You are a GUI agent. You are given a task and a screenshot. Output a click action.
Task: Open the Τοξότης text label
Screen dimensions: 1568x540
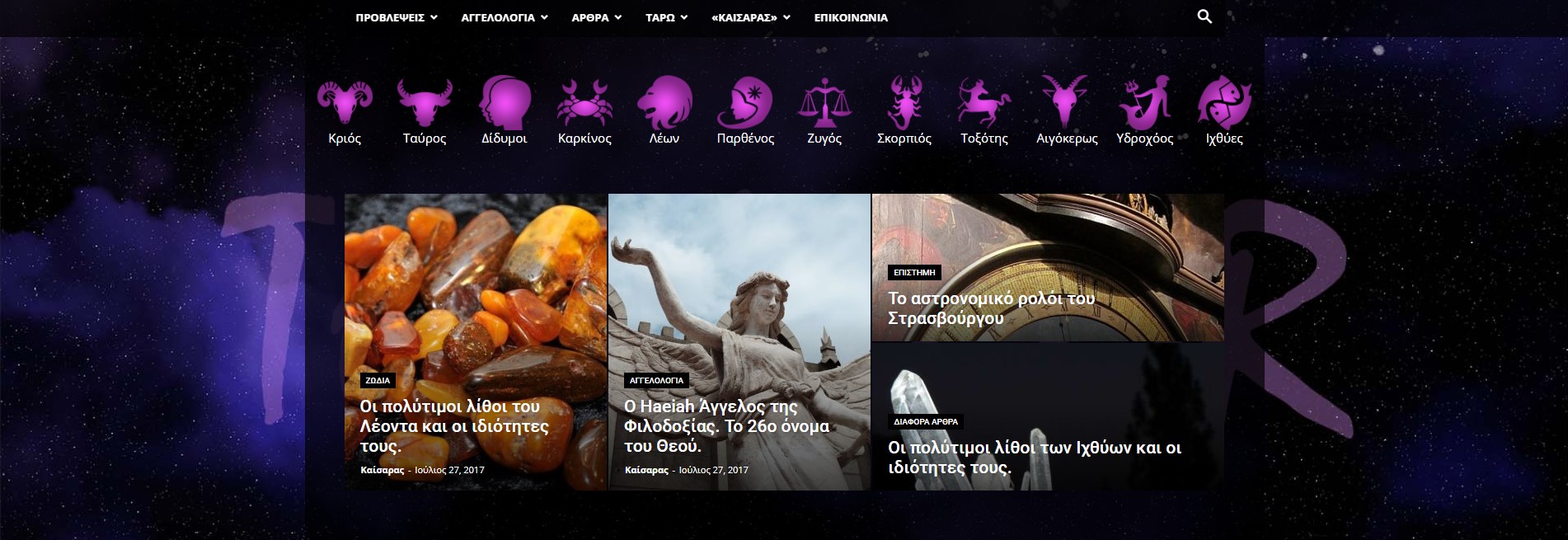pyautogui.click(x=984, y=139)
